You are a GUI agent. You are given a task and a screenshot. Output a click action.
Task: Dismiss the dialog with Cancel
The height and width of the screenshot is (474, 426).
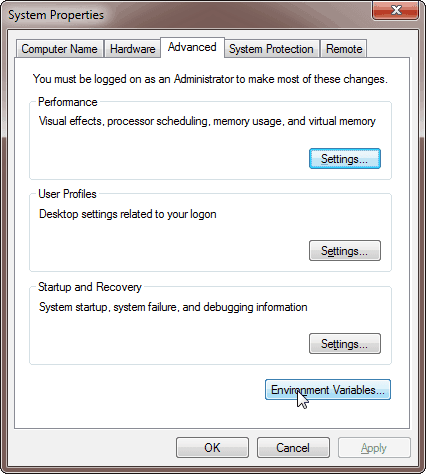click(x=293, y=448)
